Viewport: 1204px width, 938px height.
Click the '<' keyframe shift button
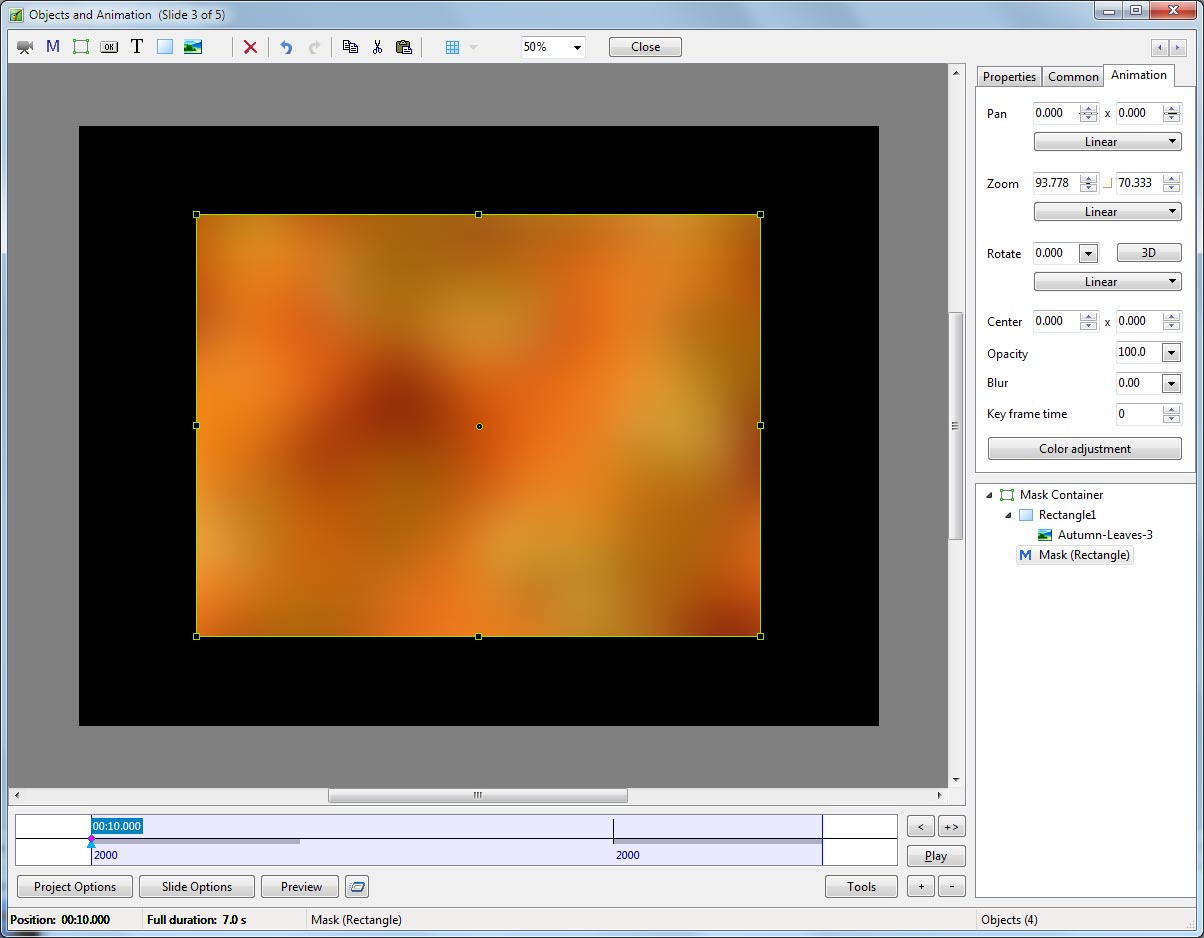coord(921,827)
